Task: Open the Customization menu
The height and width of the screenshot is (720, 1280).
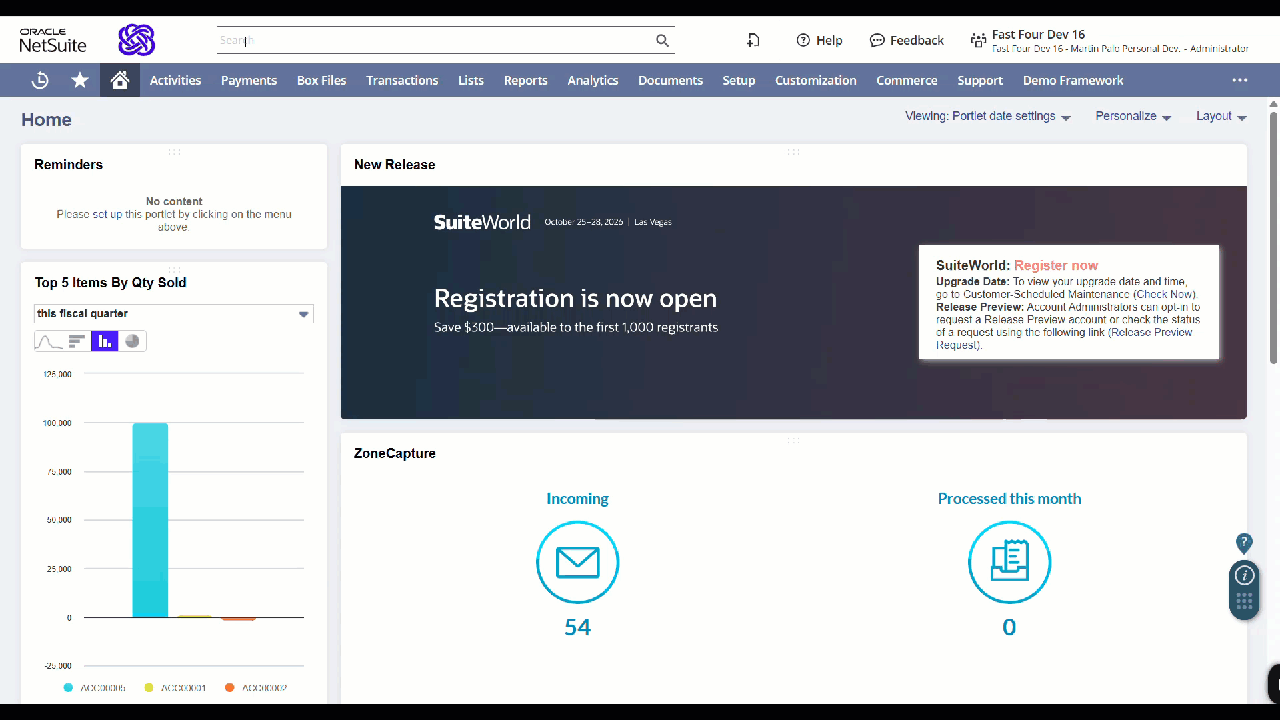Action: pyautogui.click(x=816, y=80)
